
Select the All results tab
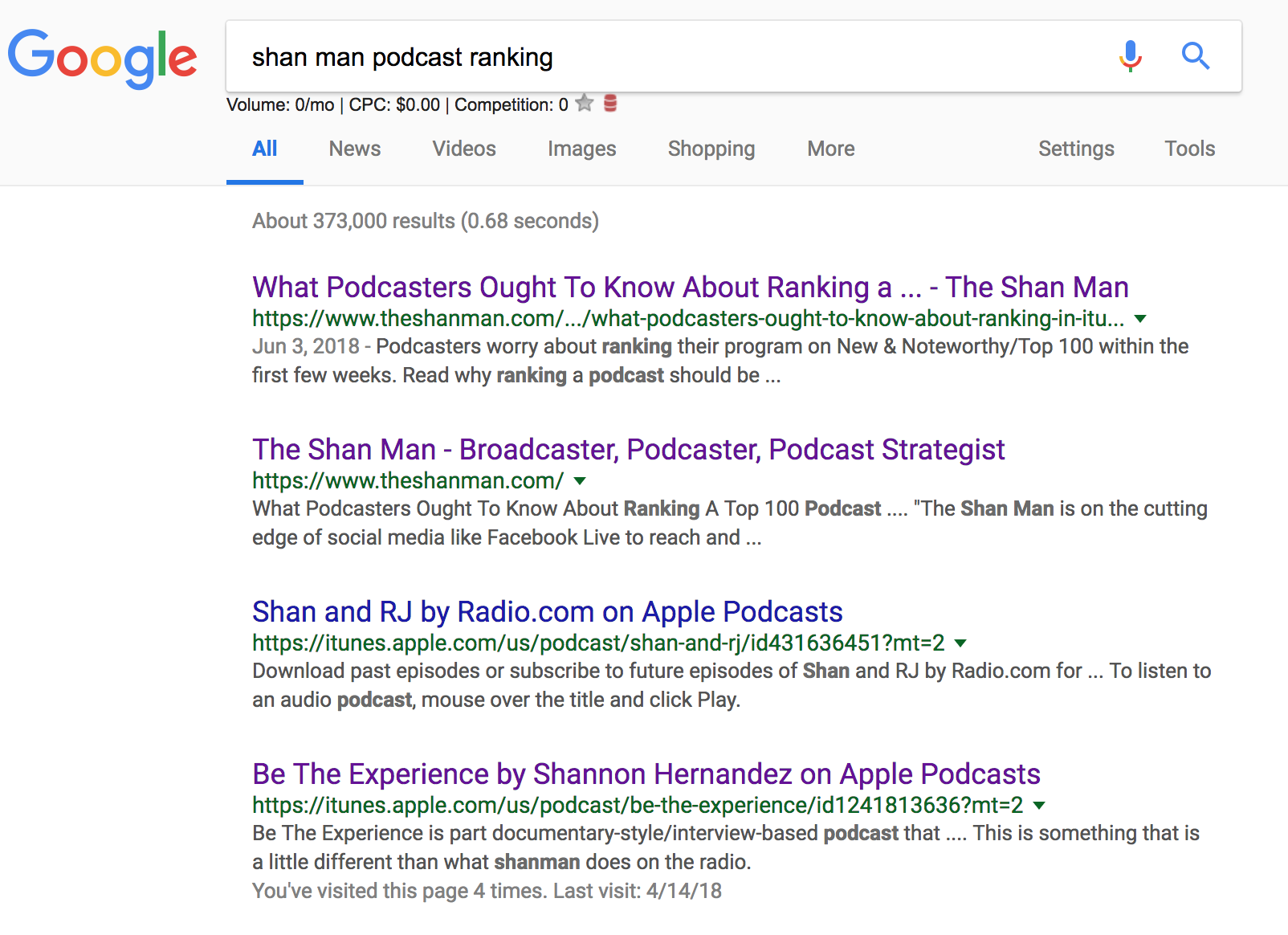tap(264, 149)
